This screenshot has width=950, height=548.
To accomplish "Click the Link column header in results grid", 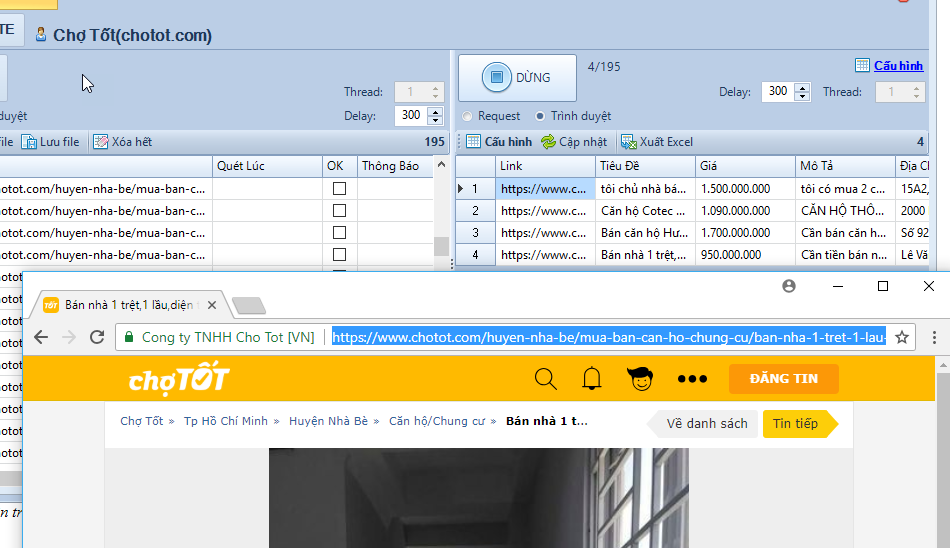I will [545, 166].
